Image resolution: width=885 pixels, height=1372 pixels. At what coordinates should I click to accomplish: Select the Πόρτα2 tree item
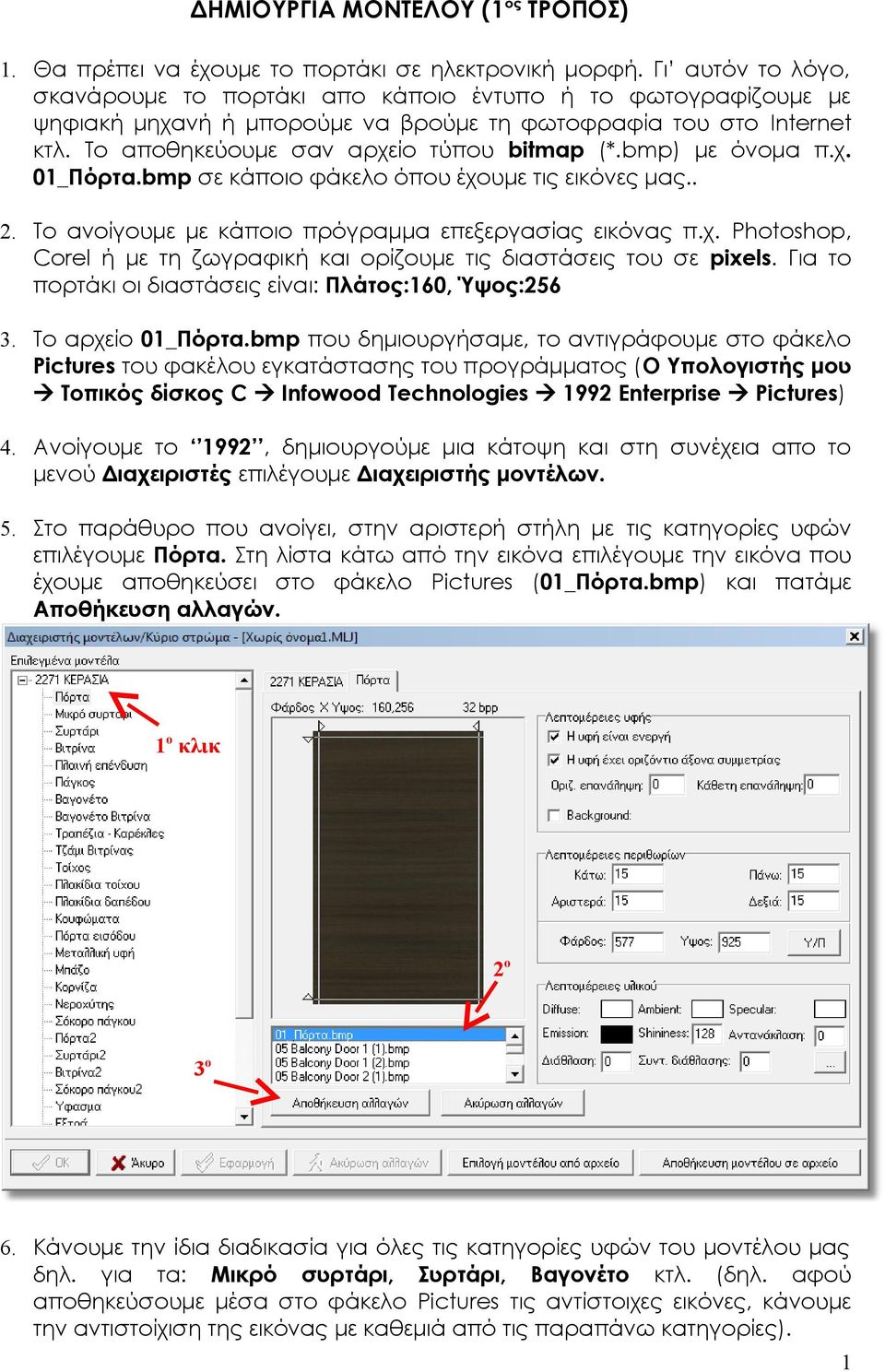(x=76, y=1038)
